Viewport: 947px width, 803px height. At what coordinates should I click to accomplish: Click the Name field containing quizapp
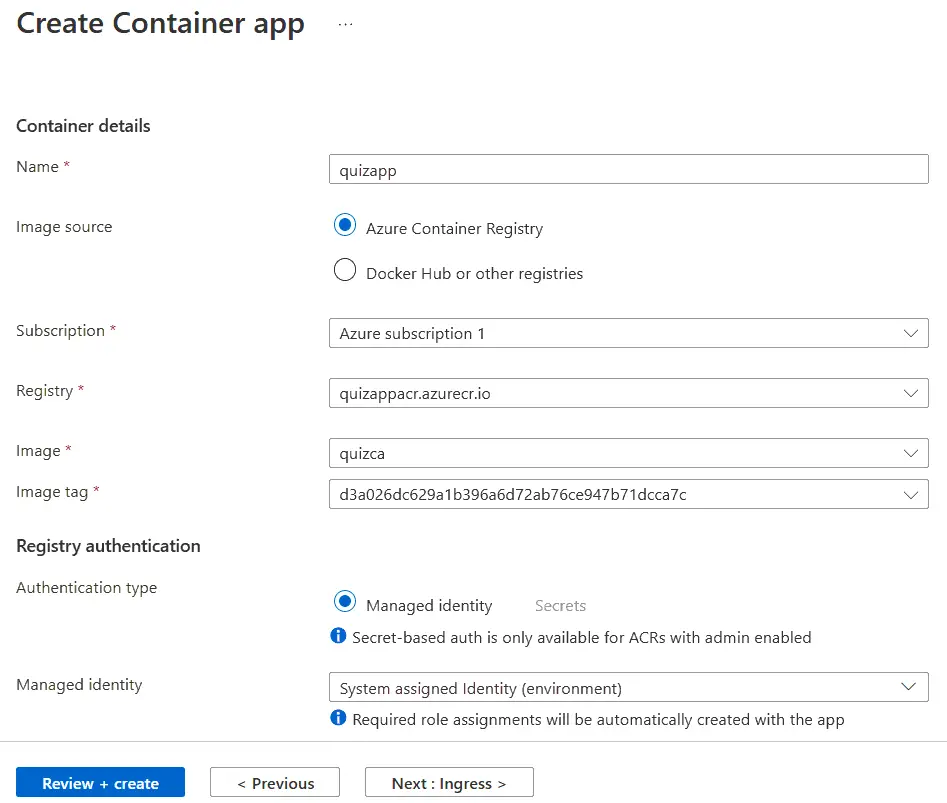coord(628,169)
